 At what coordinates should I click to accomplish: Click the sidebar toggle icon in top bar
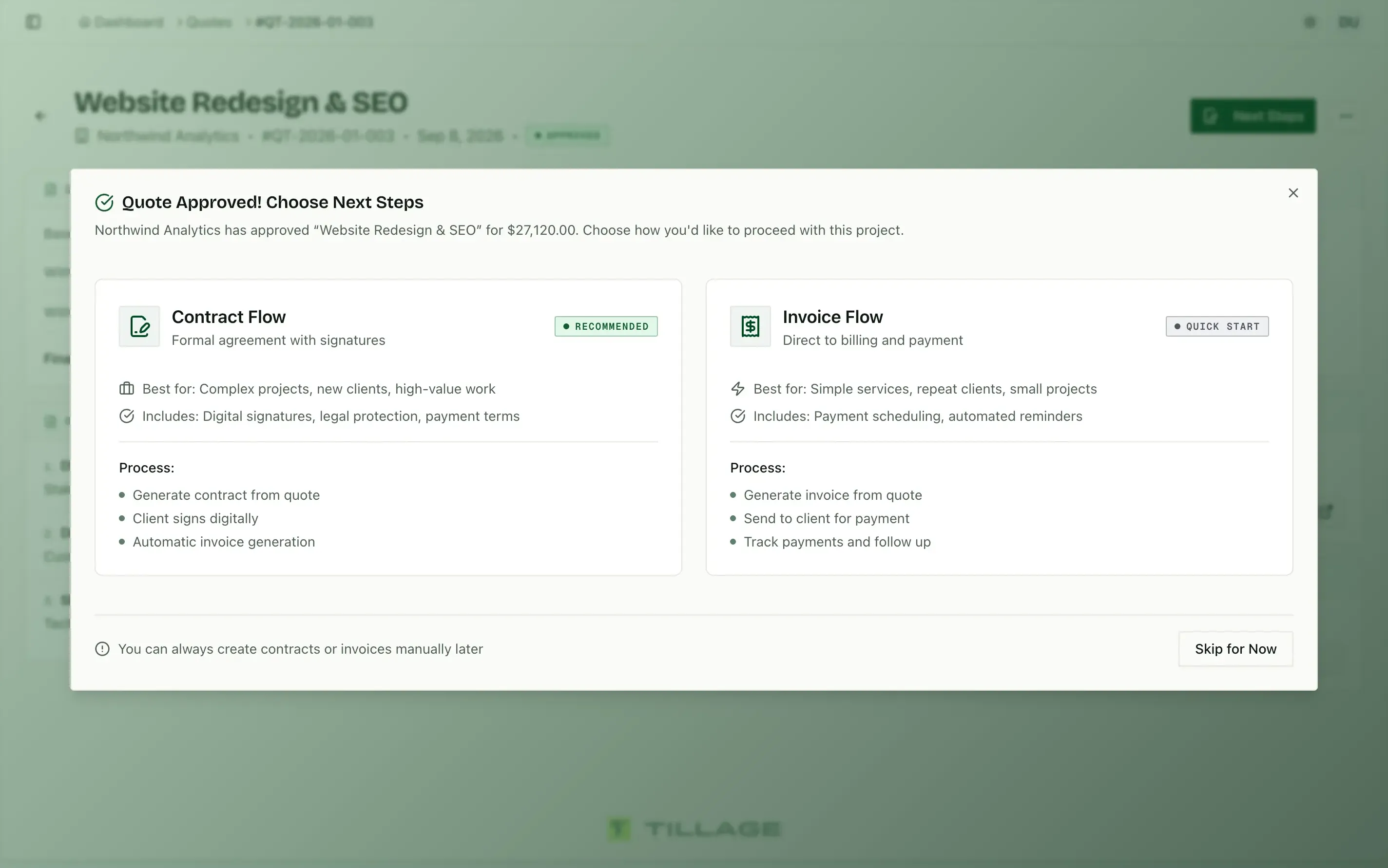click(33, 22)
